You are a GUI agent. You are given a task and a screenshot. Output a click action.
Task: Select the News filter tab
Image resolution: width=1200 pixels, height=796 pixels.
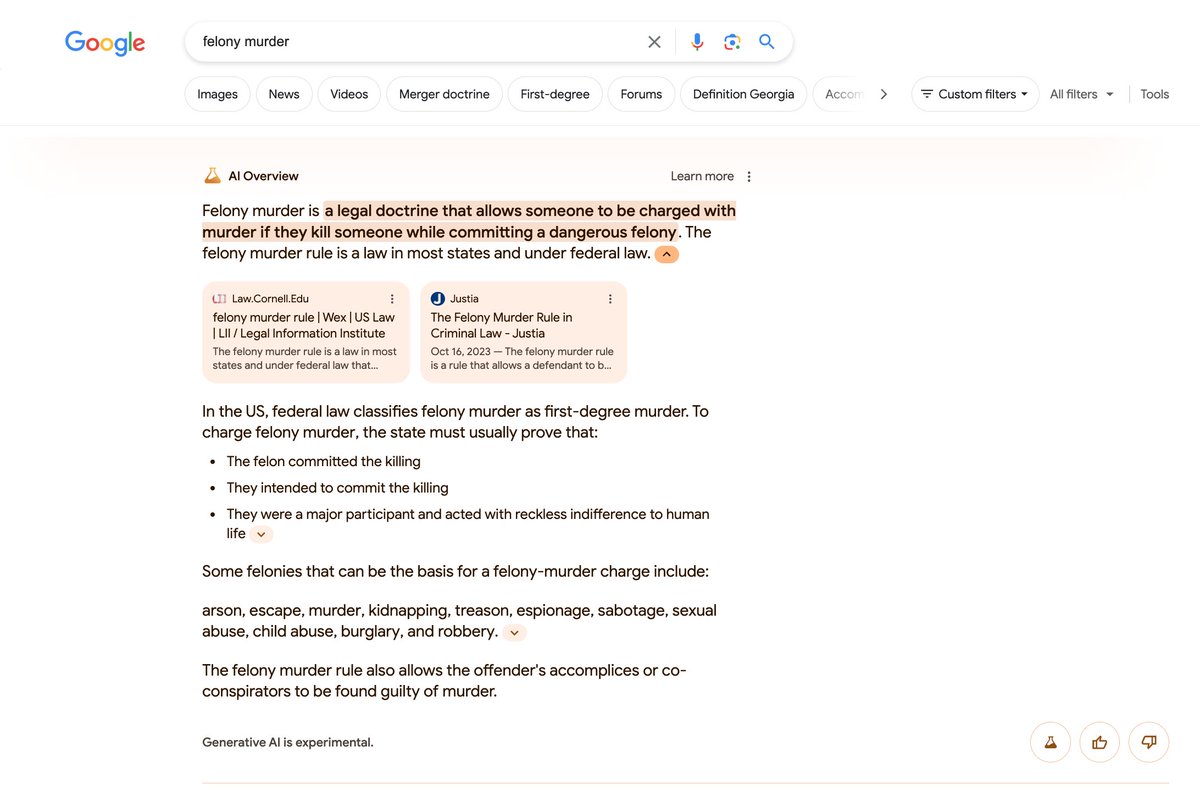coord(284,94)
